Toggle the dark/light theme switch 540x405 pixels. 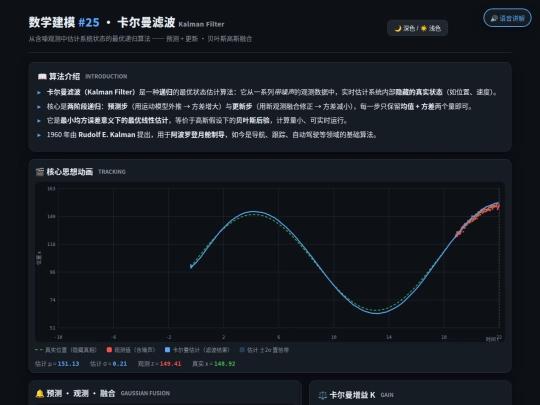click(417, 28)
